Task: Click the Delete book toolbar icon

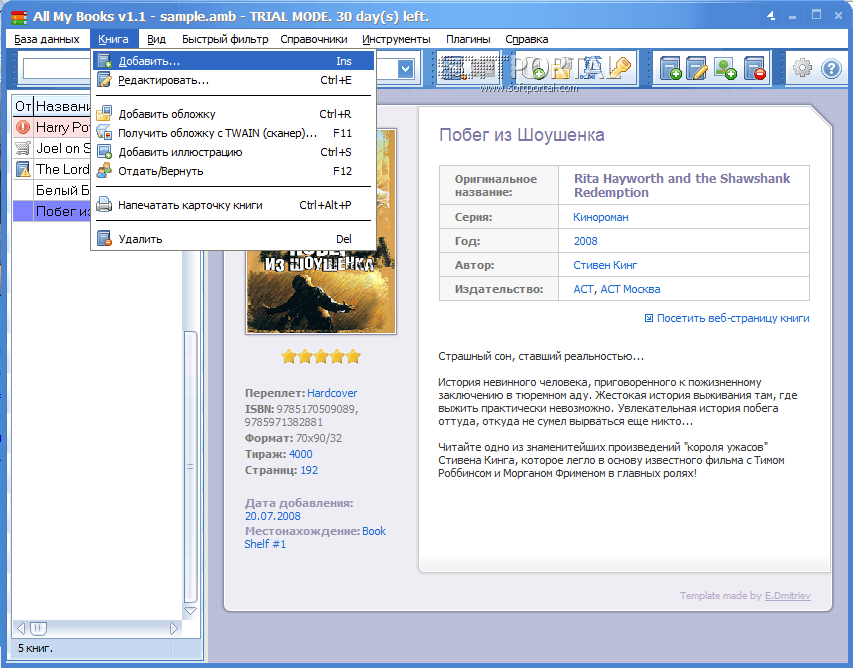Action: tap(754, 69)
